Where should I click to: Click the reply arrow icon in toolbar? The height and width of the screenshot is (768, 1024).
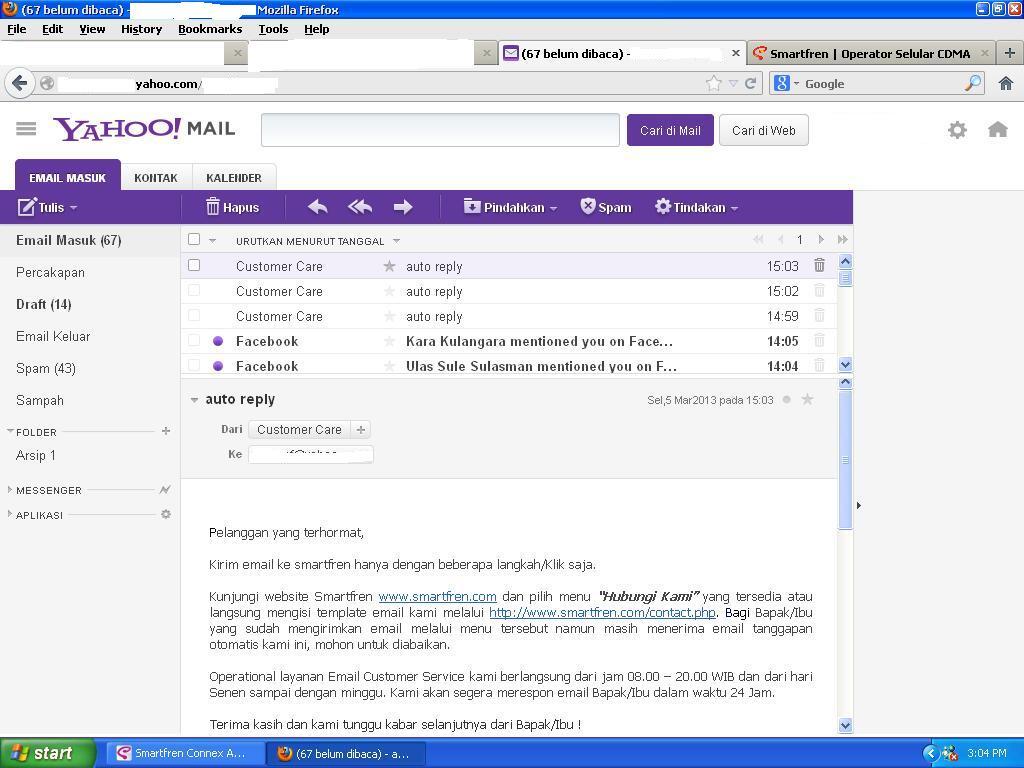click(318, 207)
